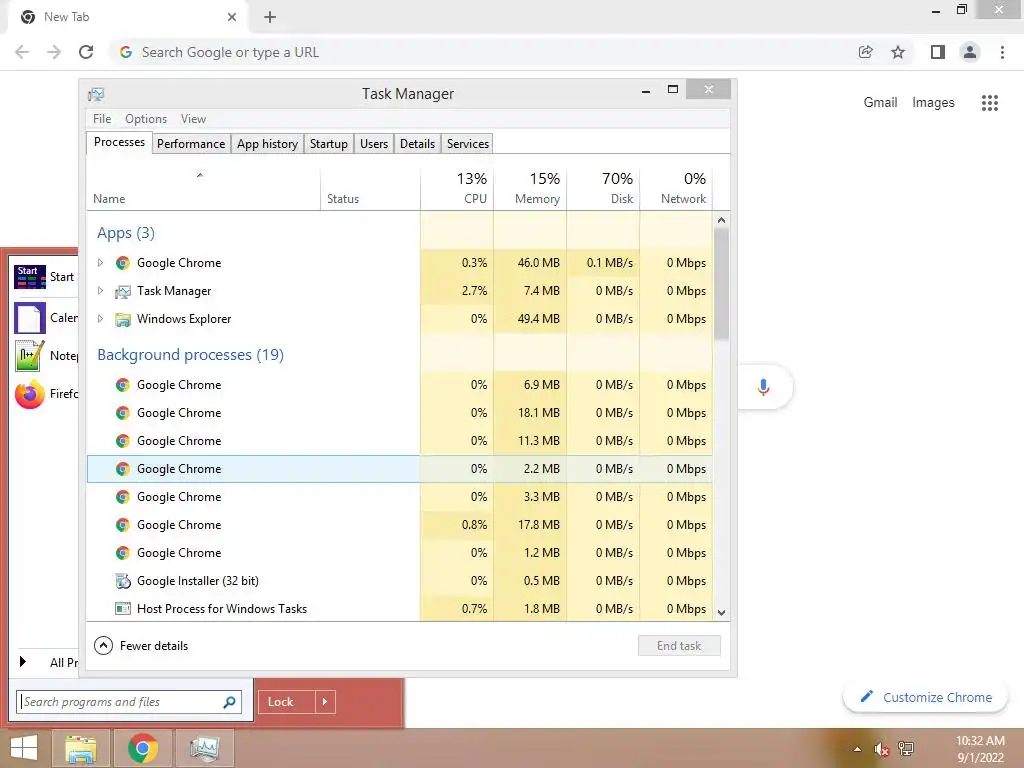Switch to the Details tab

point(417,144)
